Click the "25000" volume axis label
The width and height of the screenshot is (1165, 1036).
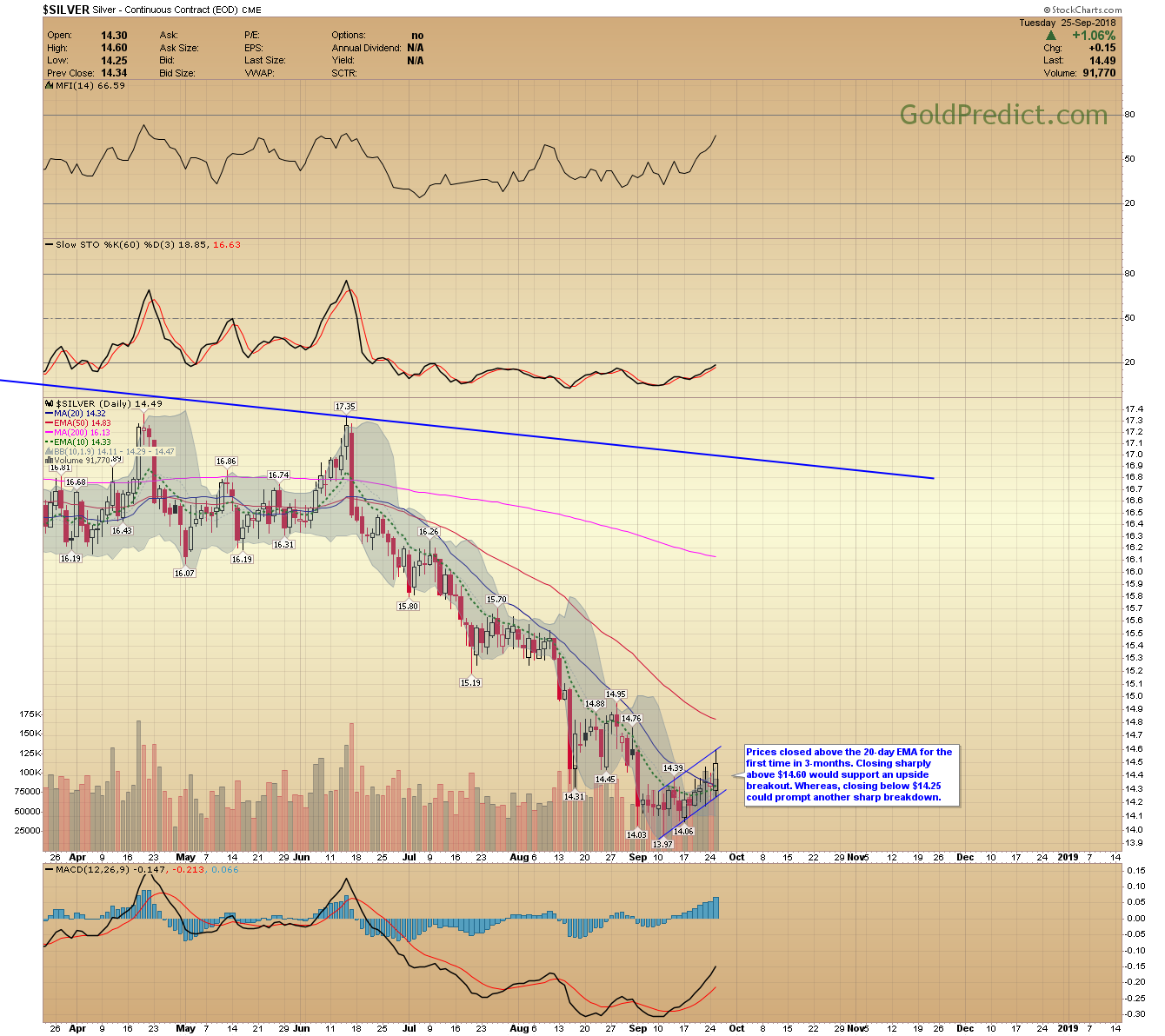27,831
